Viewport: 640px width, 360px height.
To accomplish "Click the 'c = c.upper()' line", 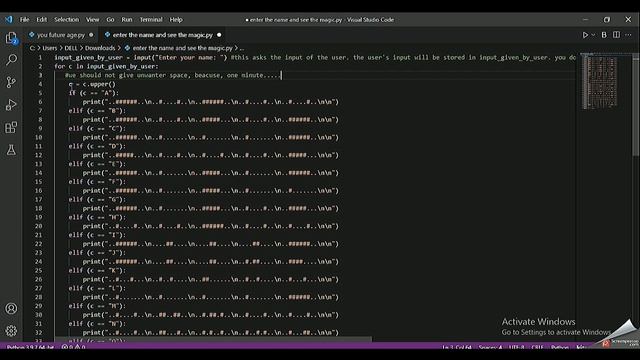I will click(92, 84).
